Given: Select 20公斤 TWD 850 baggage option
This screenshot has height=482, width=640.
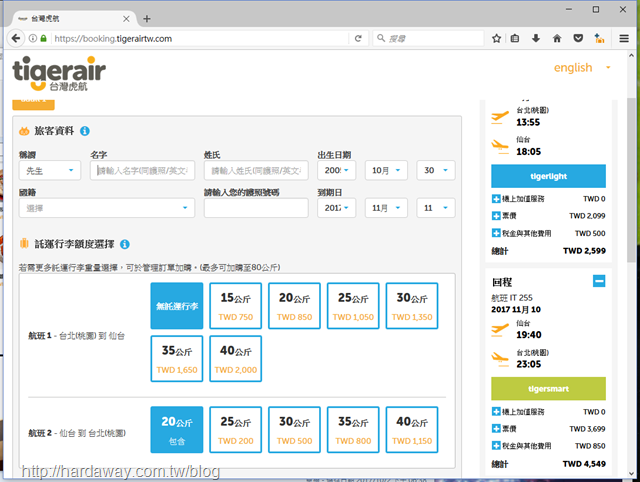Looking at the screenshot, I should pyautogui.click(x=294, y=306).
